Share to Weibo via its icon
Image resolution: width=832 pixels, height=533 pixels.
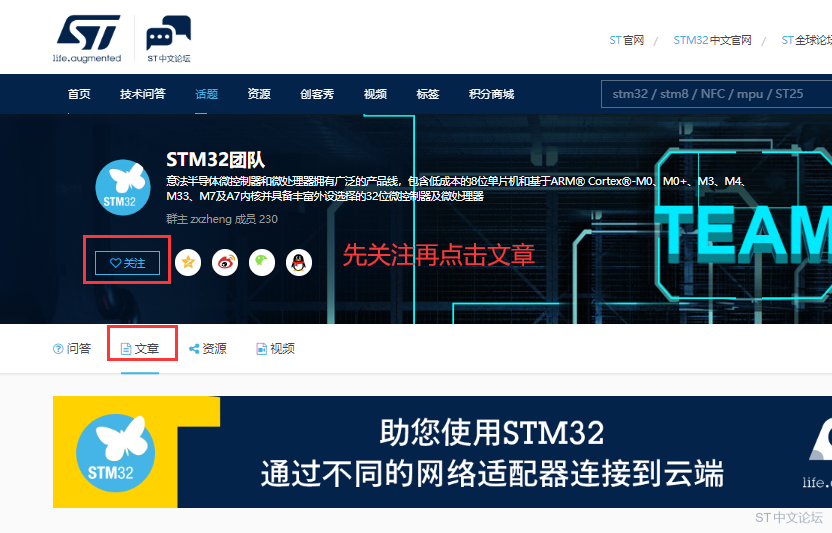pos(225,262)
